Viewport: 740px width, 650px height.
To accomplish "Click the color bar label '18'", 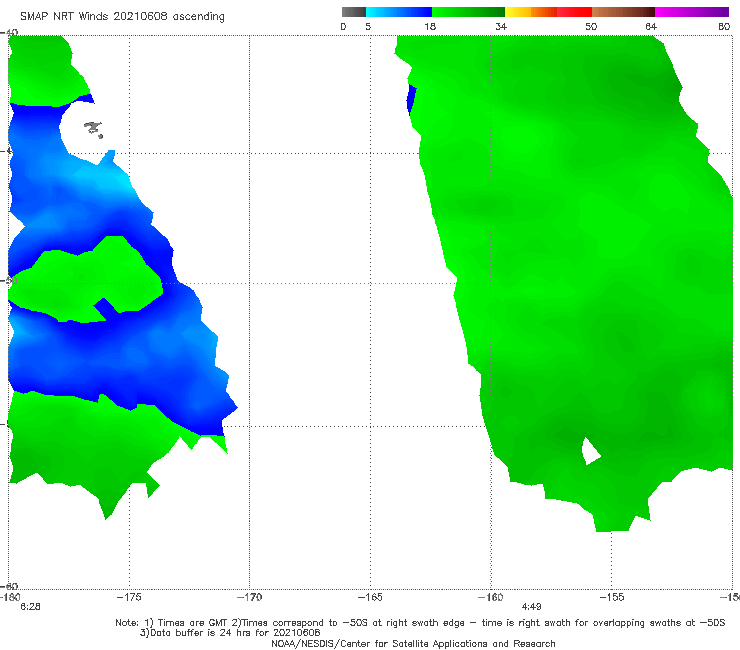I will coord(430,26).
